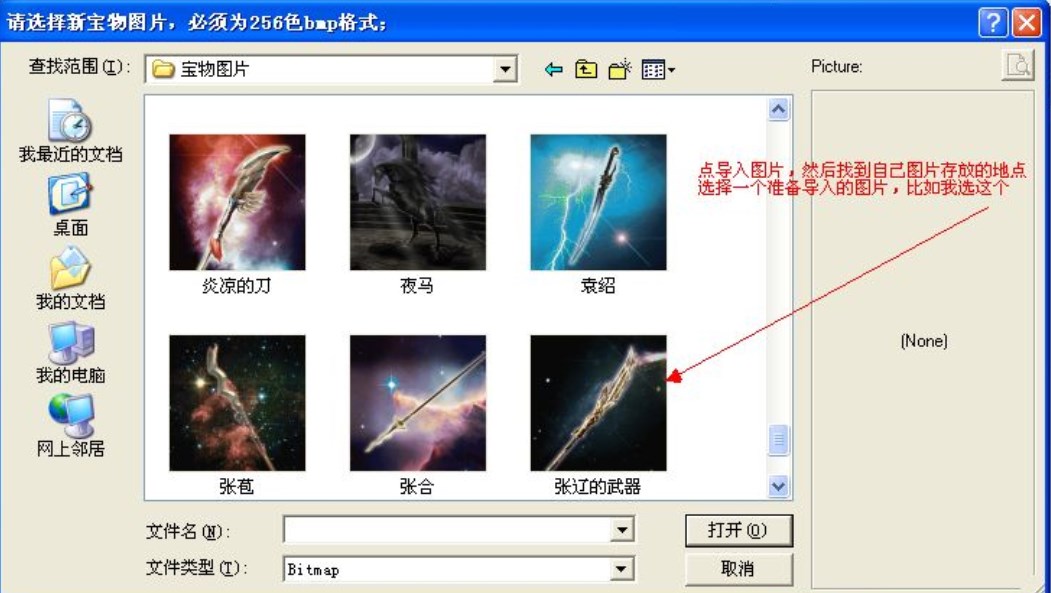1051x593 pixels.
Task: Select the 炎凉的刀 thumbnail
Action: (237, 202)
